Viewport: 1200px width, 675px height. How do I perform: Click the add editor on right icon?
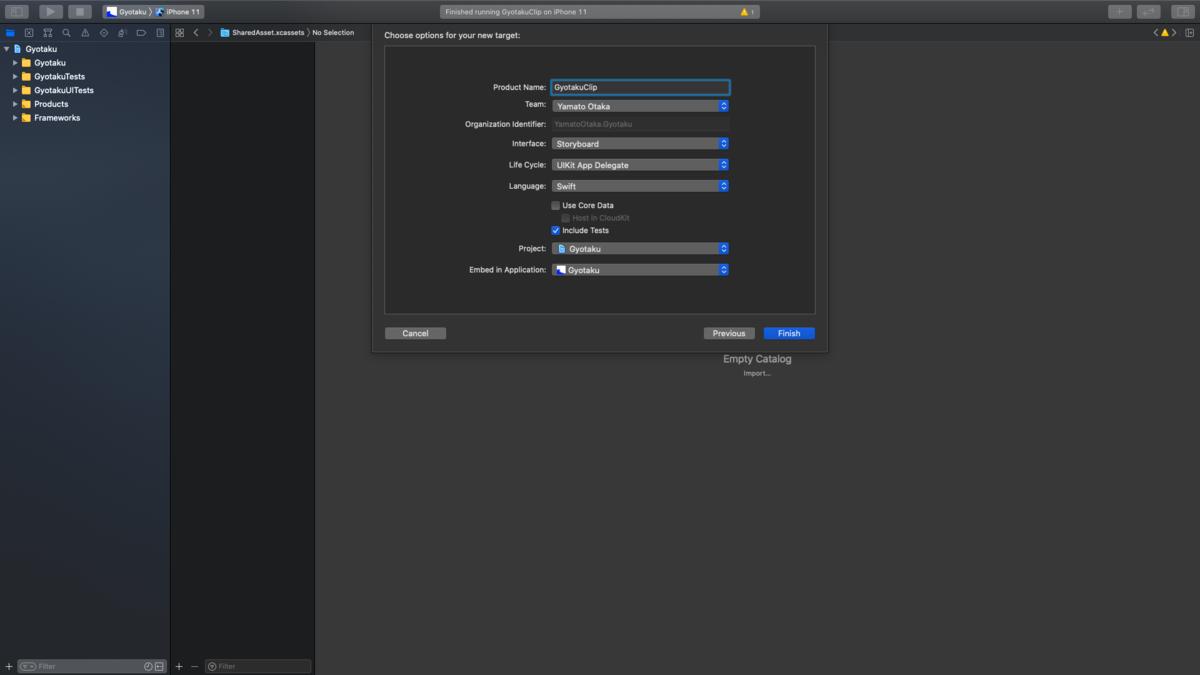tap(1189, 33)
